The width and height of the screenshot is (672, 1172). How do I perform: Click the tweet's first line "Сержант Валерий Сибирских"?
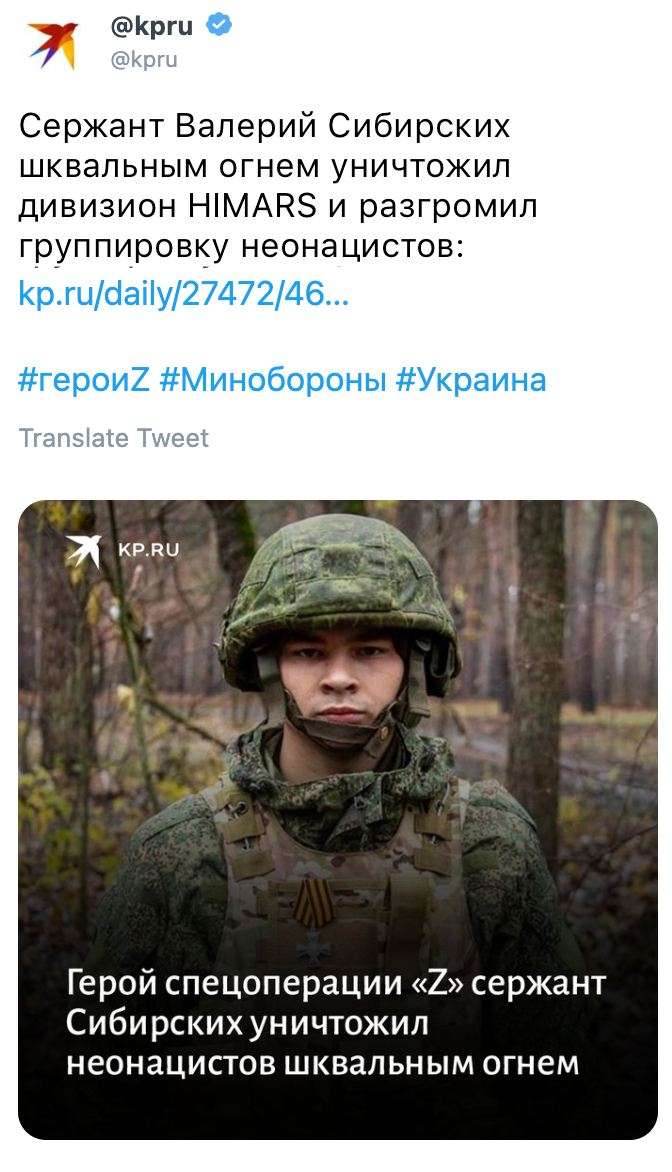point(264,127)
